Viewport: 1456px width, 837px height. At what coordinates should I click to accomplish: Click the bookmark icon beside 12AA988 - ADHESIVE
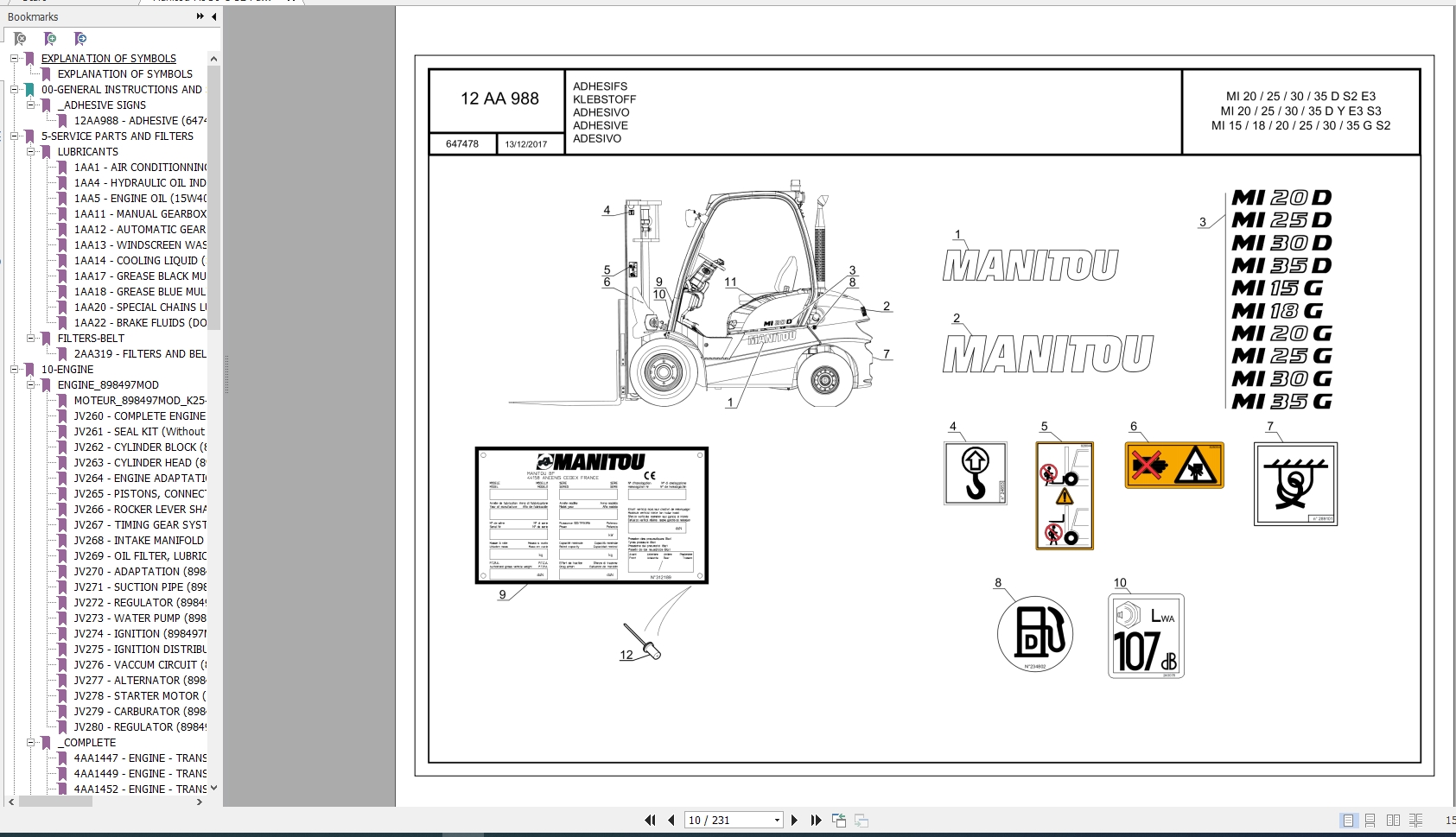click(62, 121)
